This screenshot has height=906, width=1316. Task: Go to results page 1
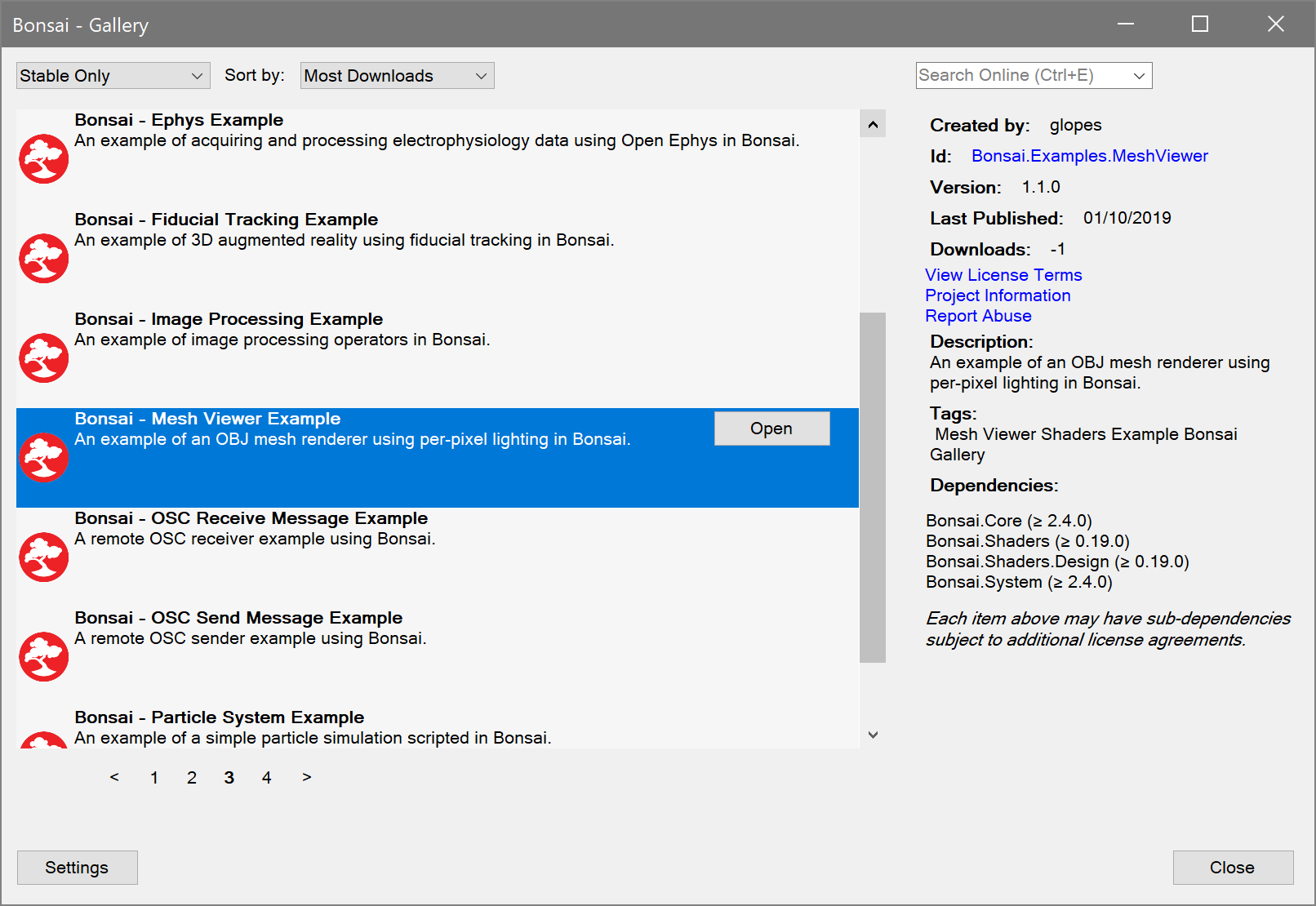[x=154, y=778]
